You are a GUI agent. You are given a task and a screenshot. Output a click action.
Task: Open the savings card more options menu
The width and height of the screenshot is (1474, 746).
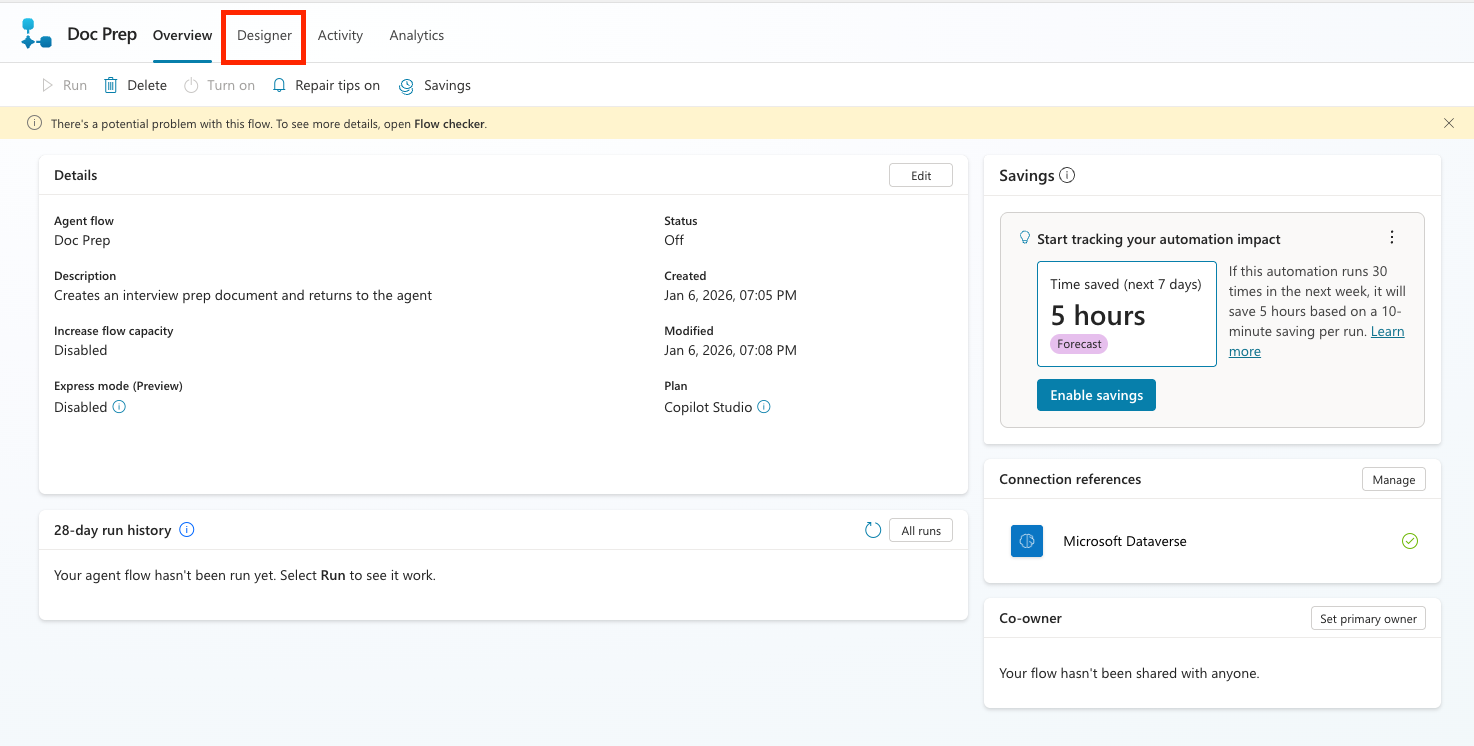1391,238
